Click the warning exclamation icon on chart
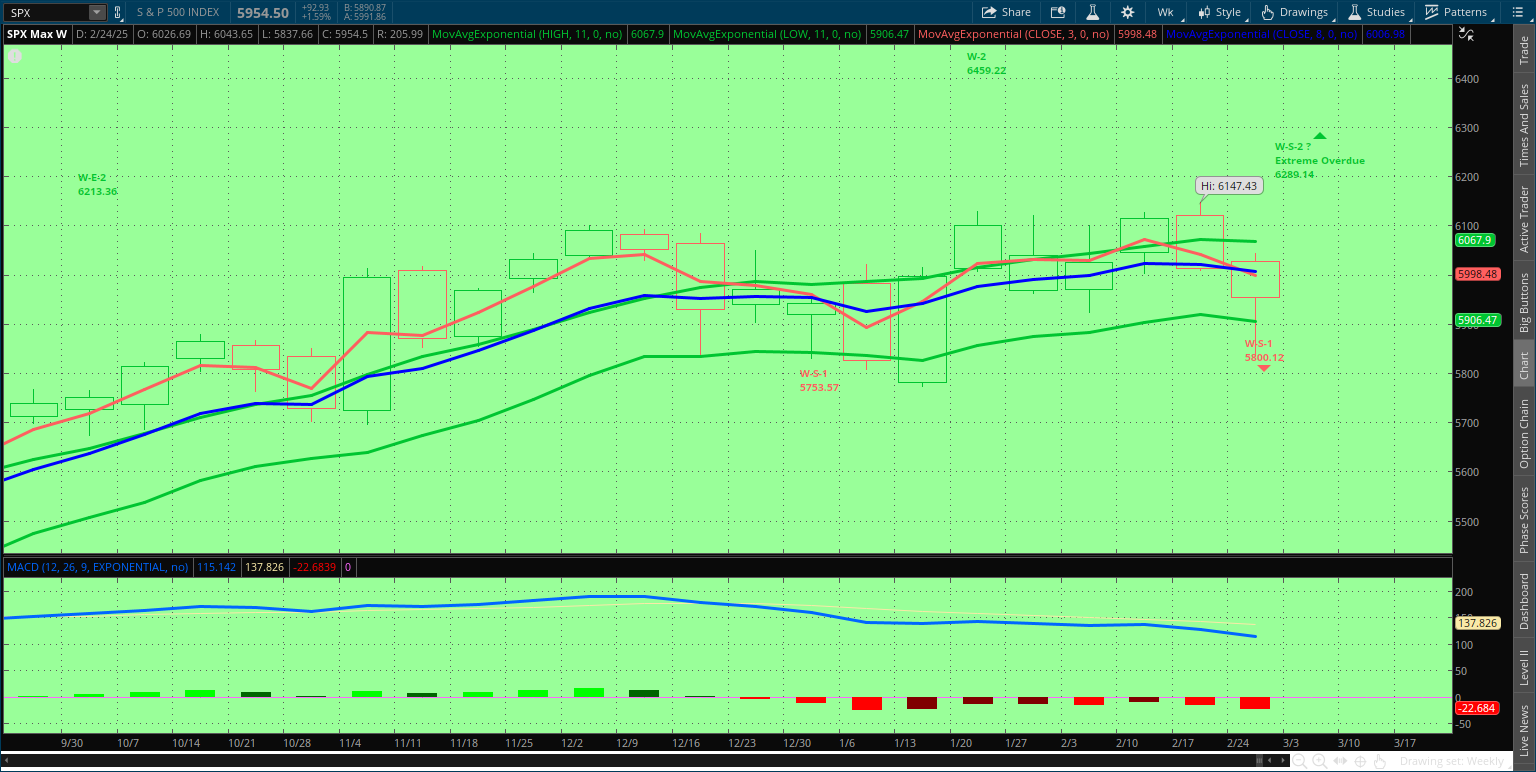This screenshot has height=772, width=1536. [x=15, y=56]
